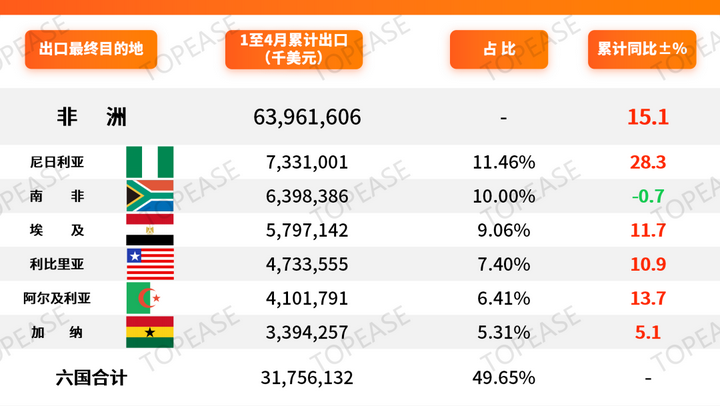Click the Ghana flag icon
Image resolution: width=720 pixels, height=406 pixels.
pos(150,332)
